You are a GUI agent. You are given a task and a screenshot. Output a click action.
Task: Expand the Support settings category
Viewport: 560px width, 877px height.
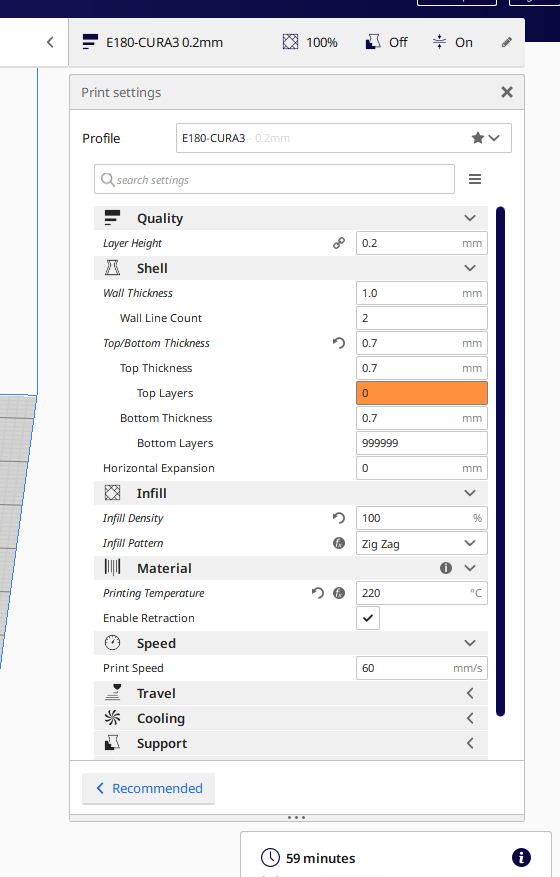291,743
